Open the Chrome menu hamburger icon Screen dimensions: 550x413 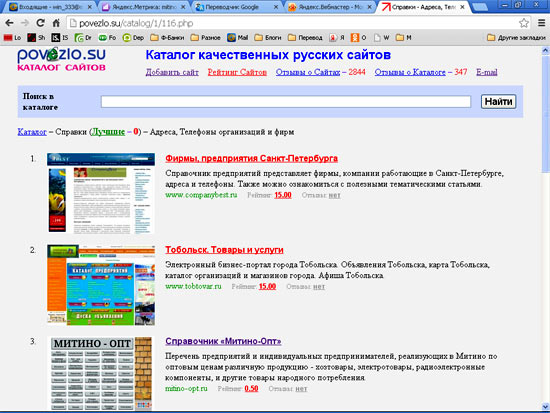pos(541,23)
